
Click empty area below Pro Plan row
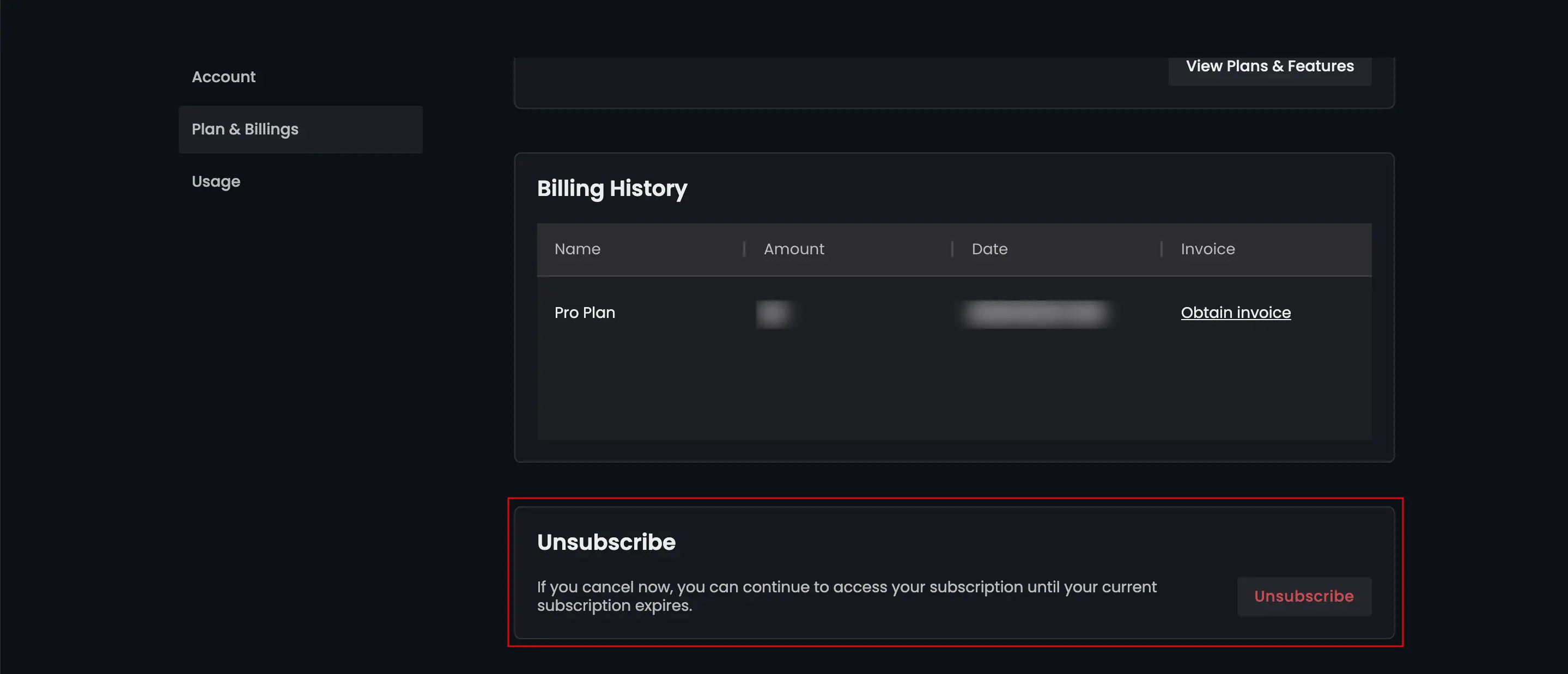(x=954, y=394)
